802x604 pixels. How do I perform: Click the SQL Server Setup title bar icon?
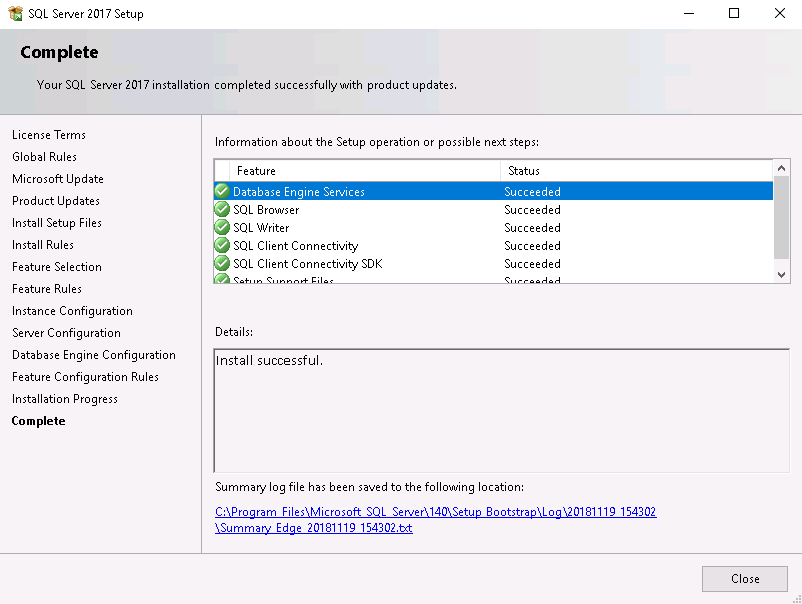coord(15,14)
